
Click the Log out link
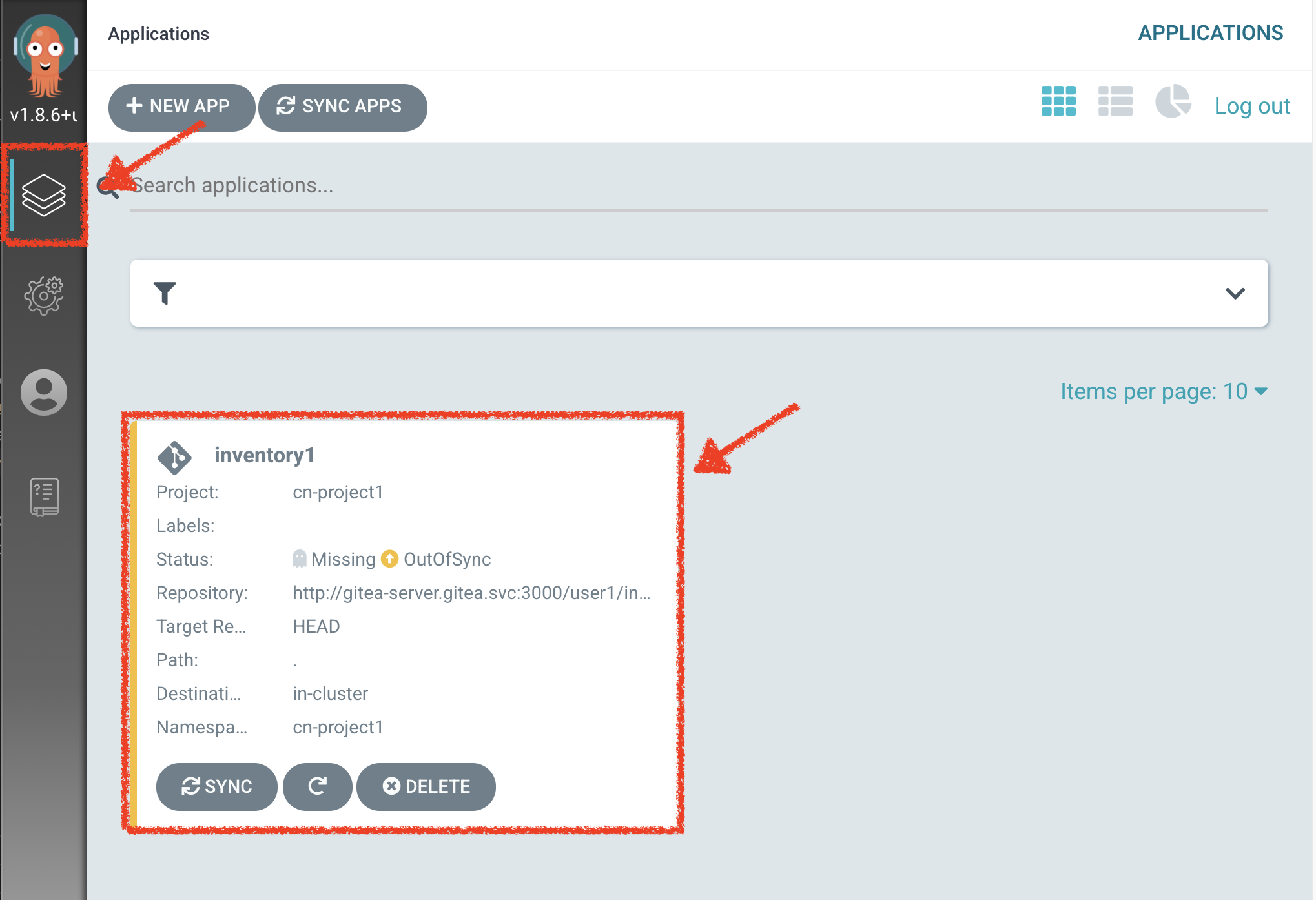click(1251, 105)
